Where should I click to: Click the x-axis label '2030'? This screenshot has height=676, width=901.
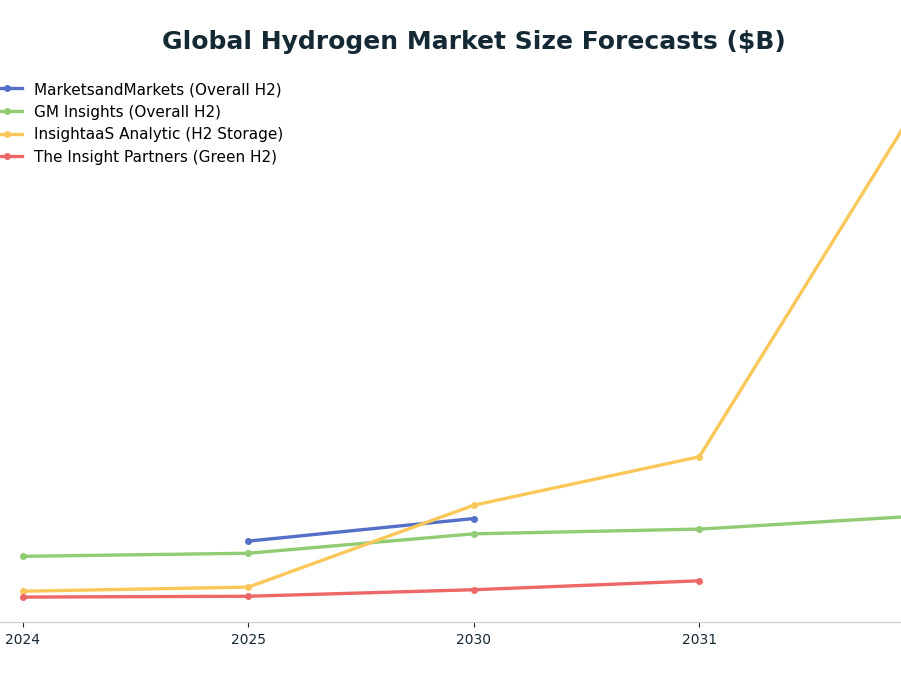[x=473, y=639]
